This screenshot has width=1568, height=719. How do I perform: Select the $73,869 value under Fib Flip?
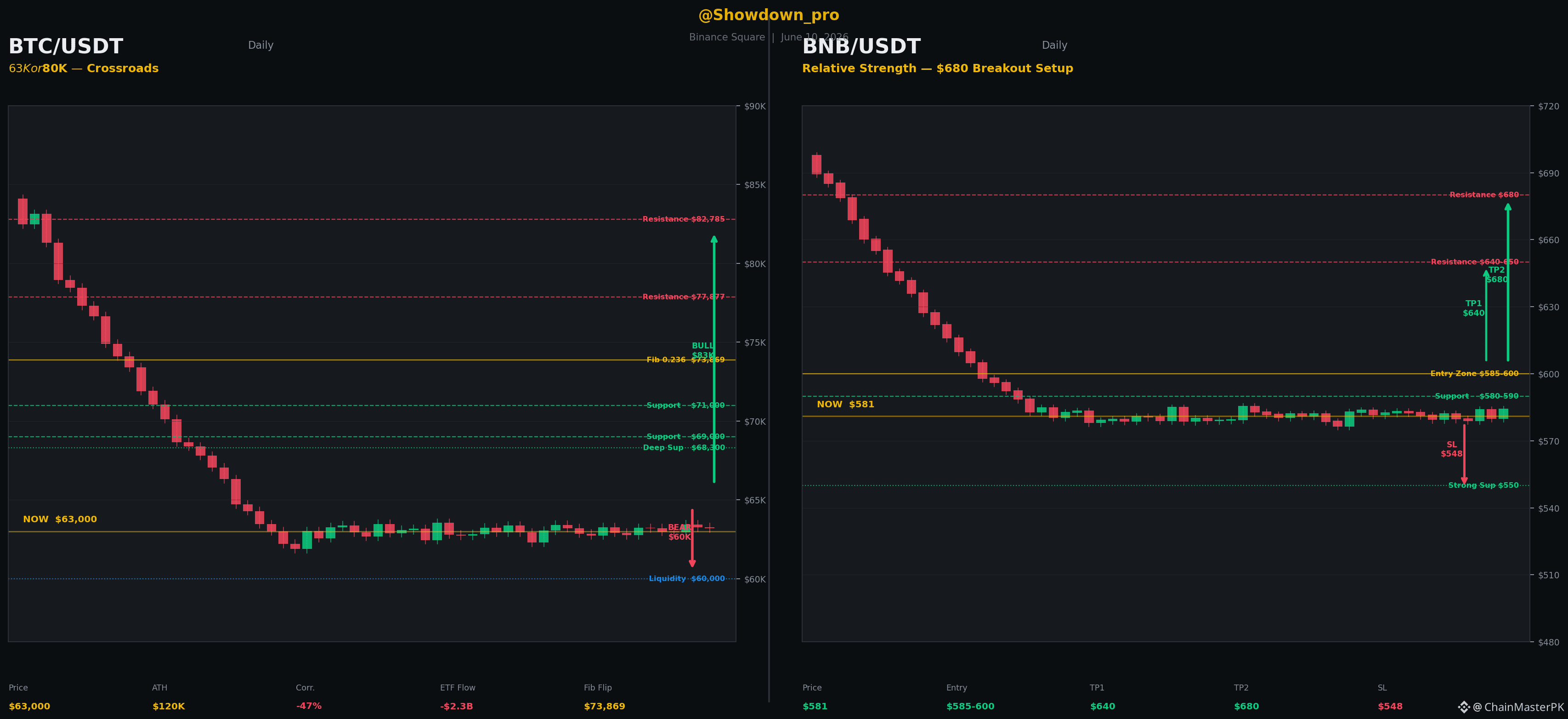click(605, 706)
